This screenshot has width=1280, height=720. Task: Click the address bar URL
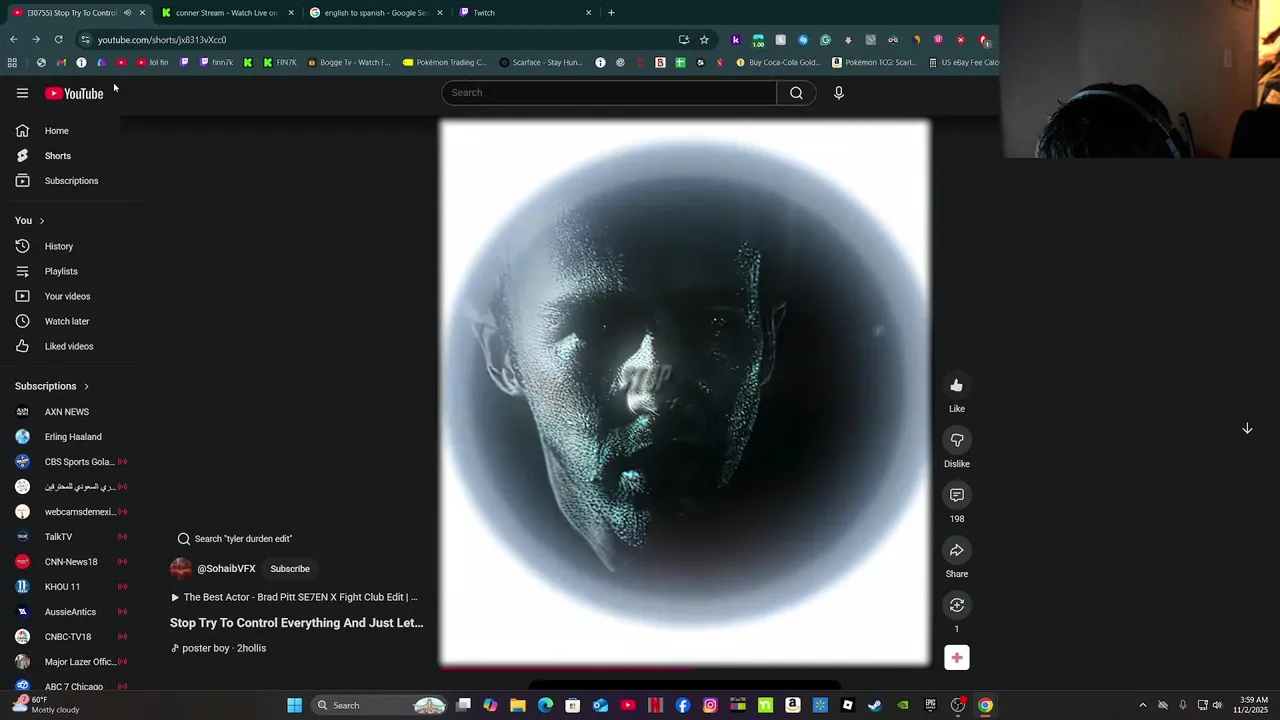162,40
